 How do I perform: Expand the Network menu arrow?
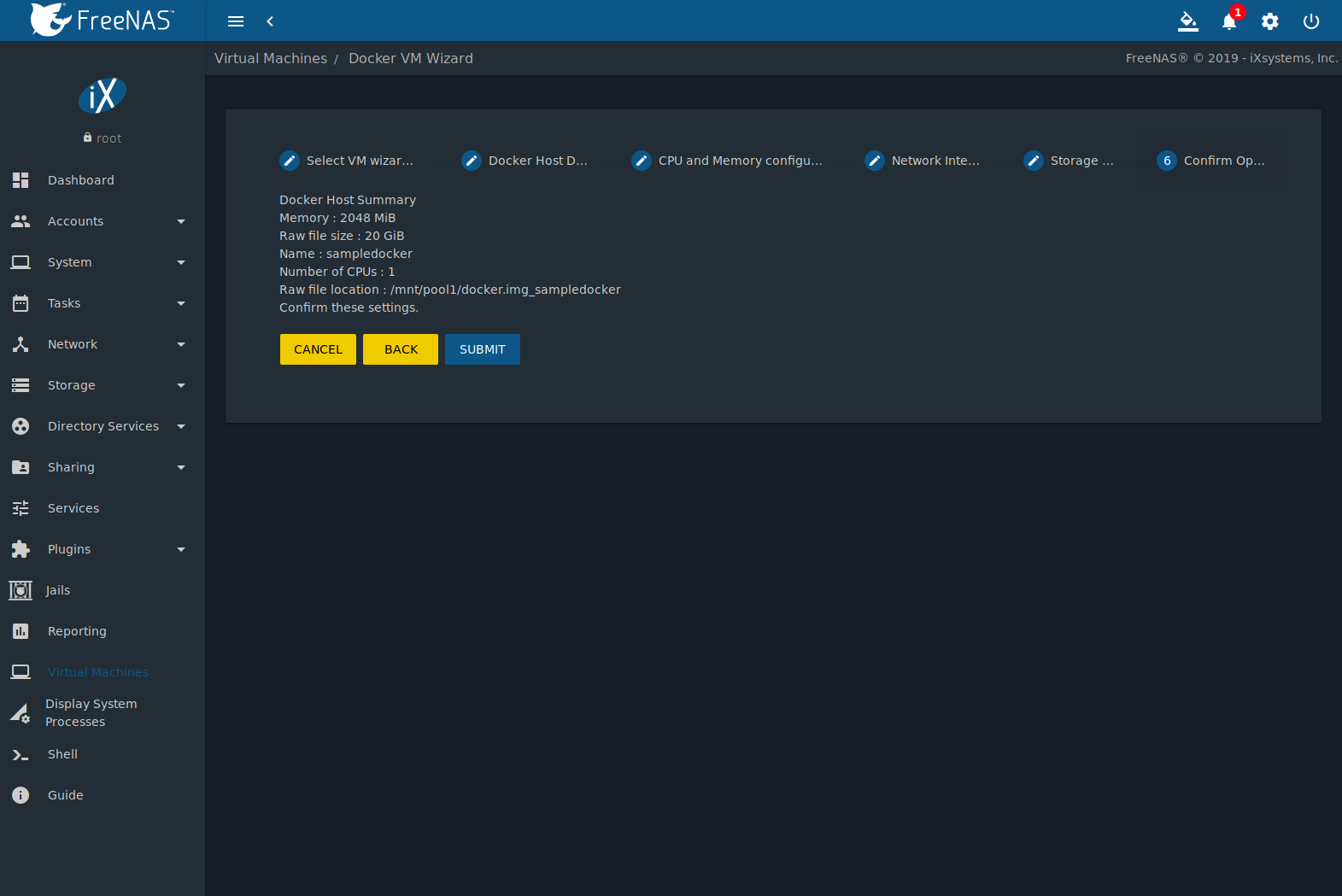click(181, 344)
